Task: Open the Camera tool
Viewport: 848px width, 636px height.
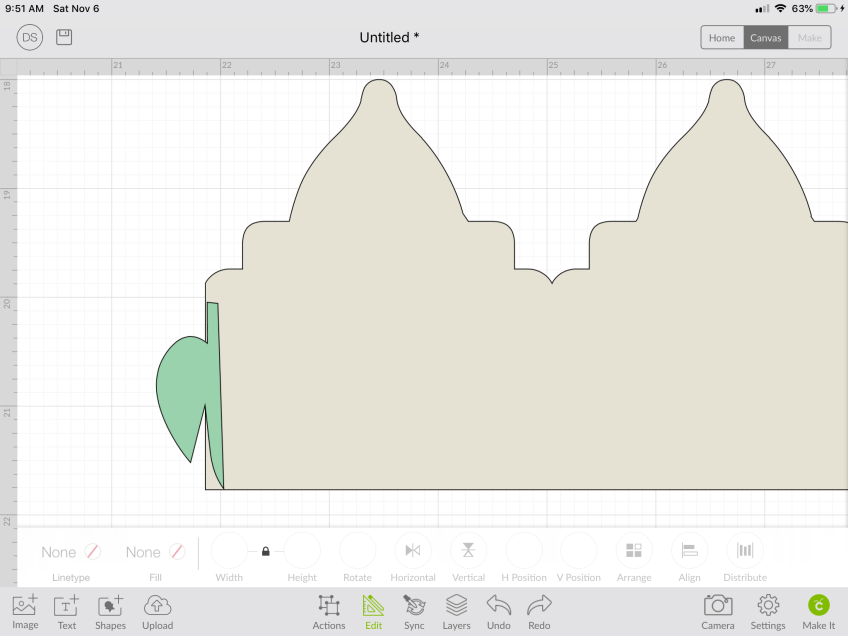Action: pyautogui.click(x=717, y=610)
